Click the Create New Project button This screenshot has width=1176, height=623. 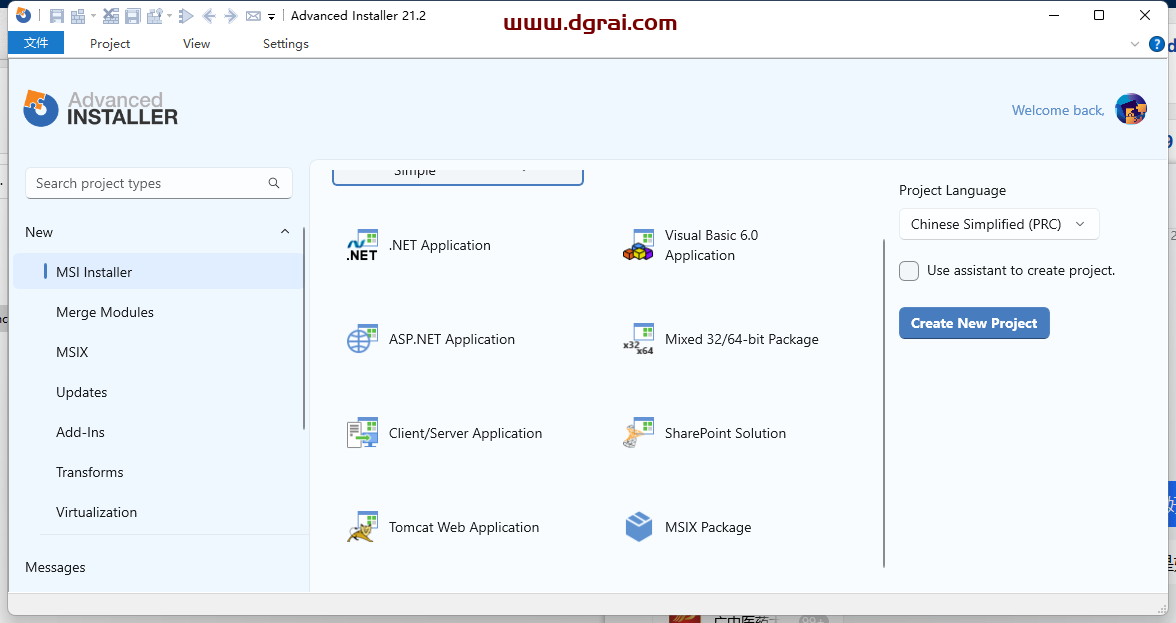point(974,323)
